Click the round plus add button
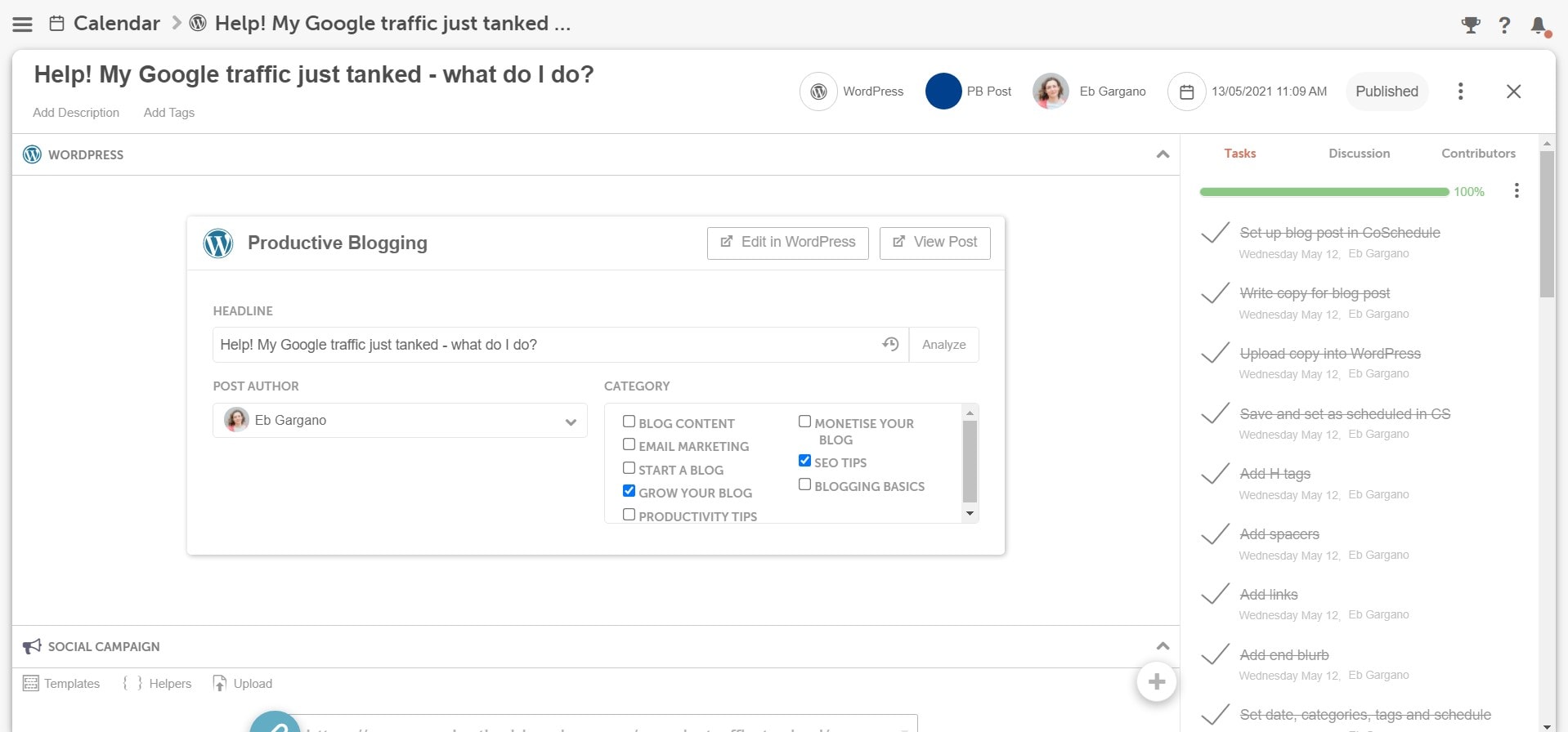1568x732 pixels. pyautogui.click(x=1156, y=681)
